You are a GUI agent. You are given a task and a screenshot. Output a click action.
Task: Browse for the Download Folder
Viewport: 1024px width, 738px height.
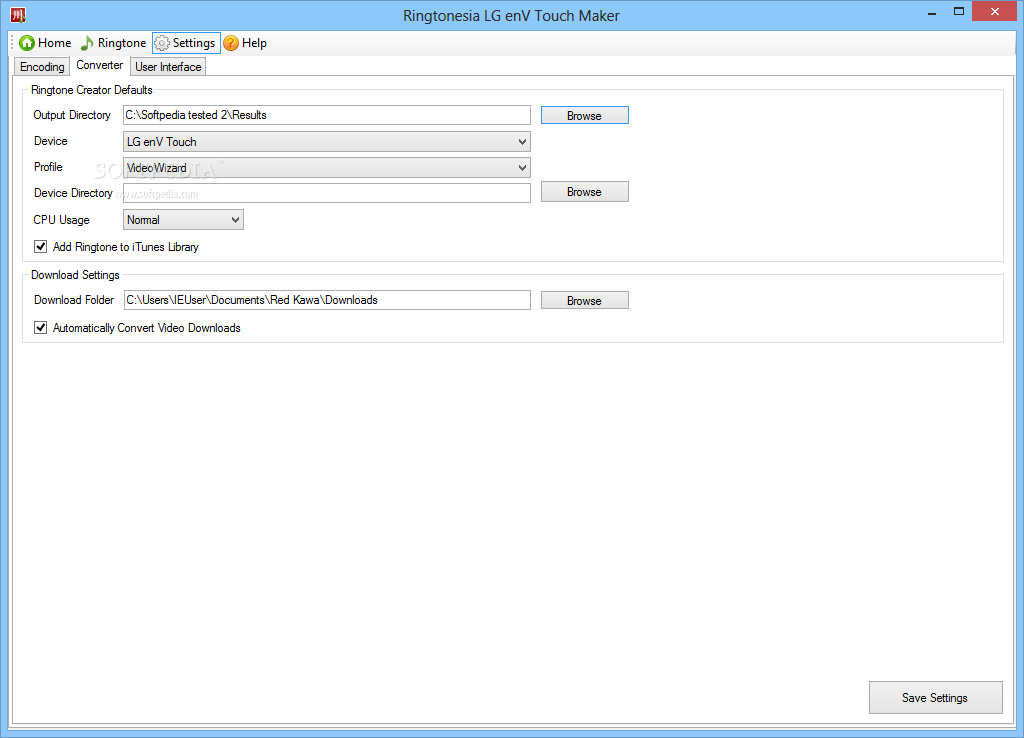(x=584, y=300)
